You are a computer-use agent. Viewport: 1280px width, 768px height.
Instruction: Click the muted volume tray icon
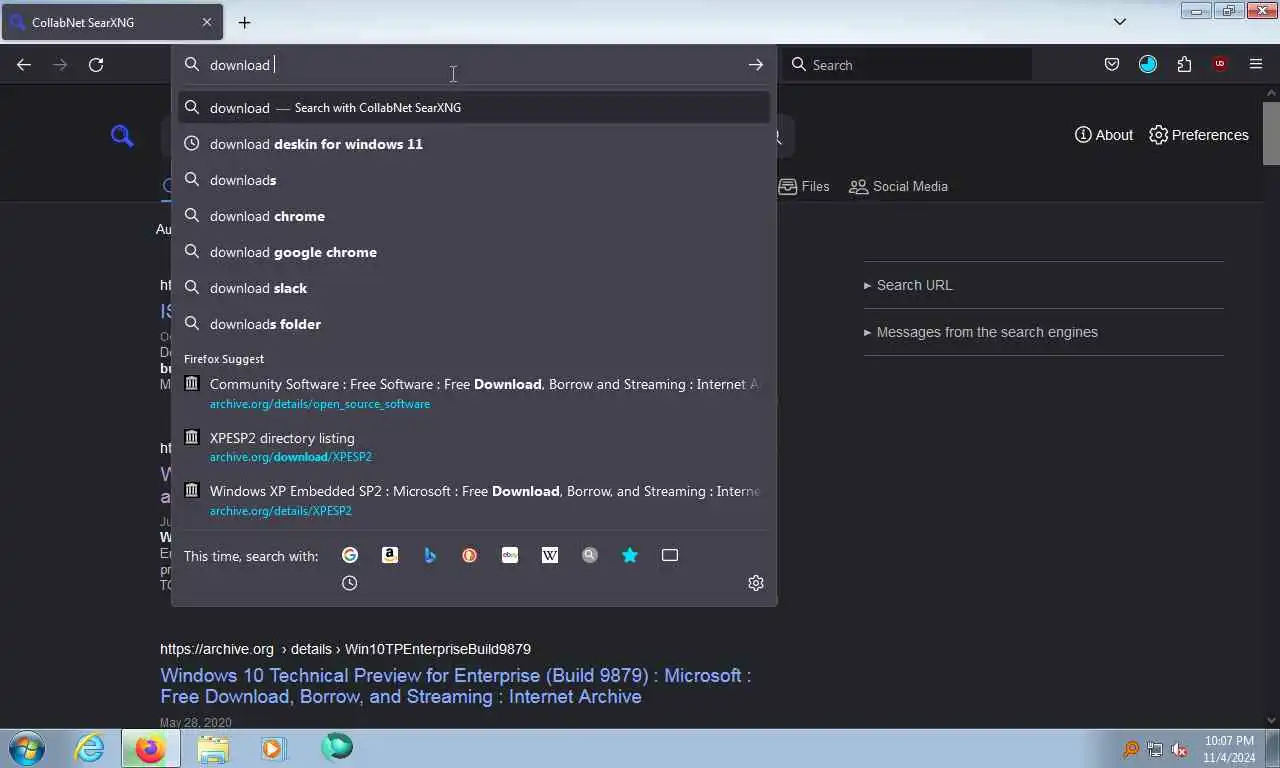coord(1180,749)
